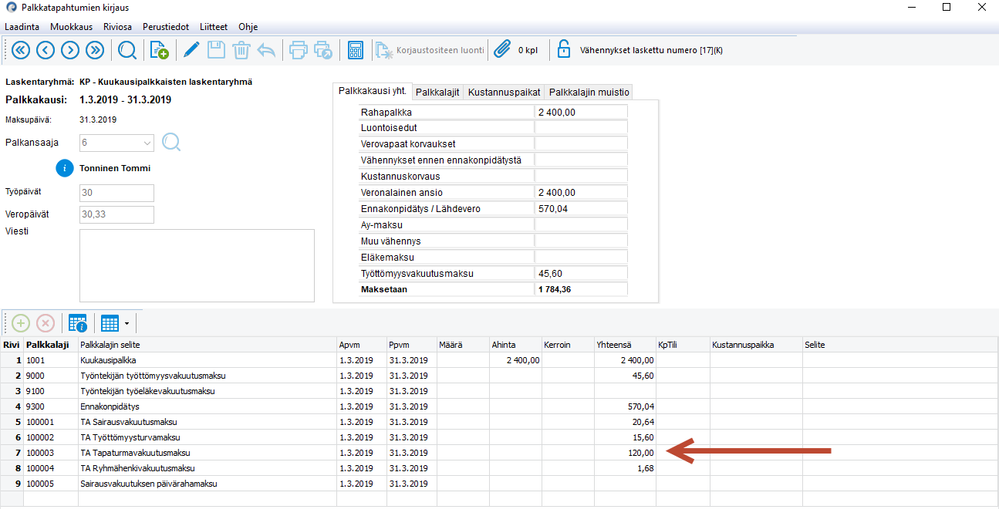
Task: Click the calendar info icon above the grid
Action: pos(78,323)
